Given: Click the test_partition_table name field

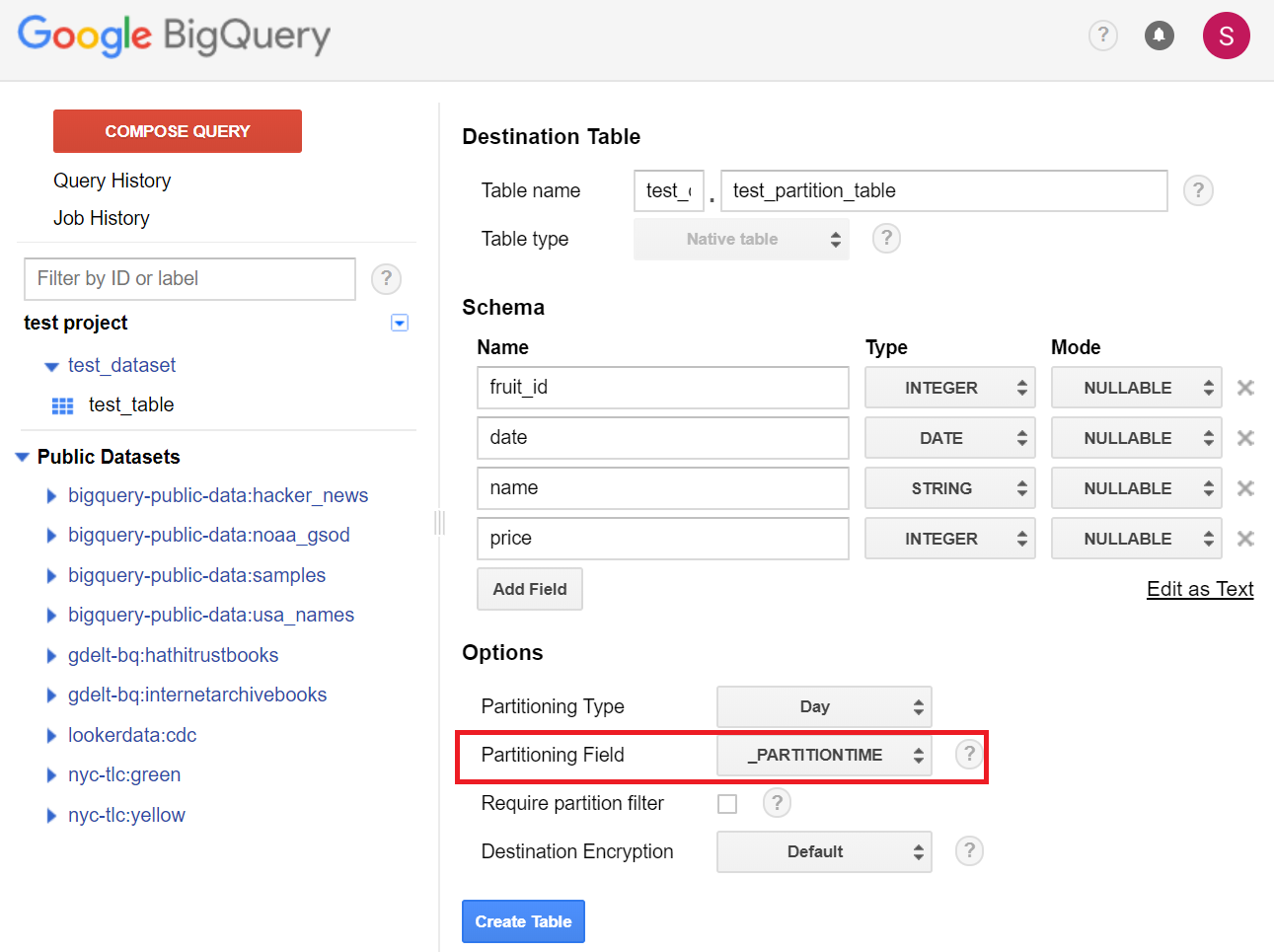Looking at the screenshot, I should pyautogui.click(x=944, y=190).
